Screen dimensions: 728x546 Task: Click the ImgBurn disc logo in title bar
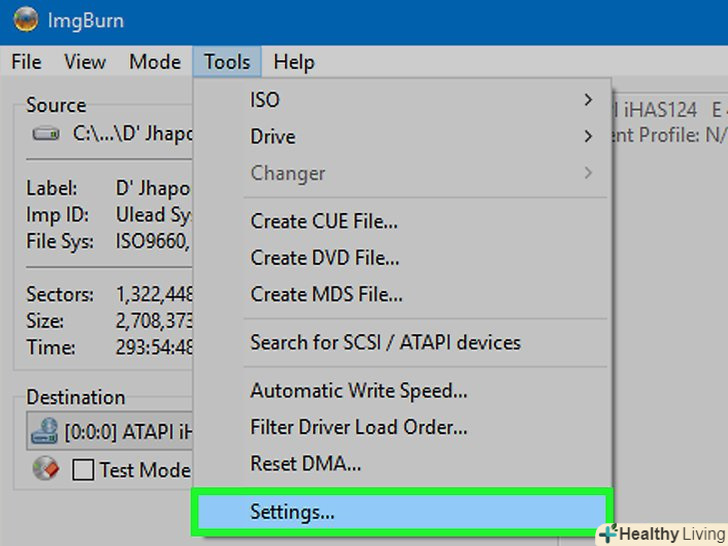26,20
